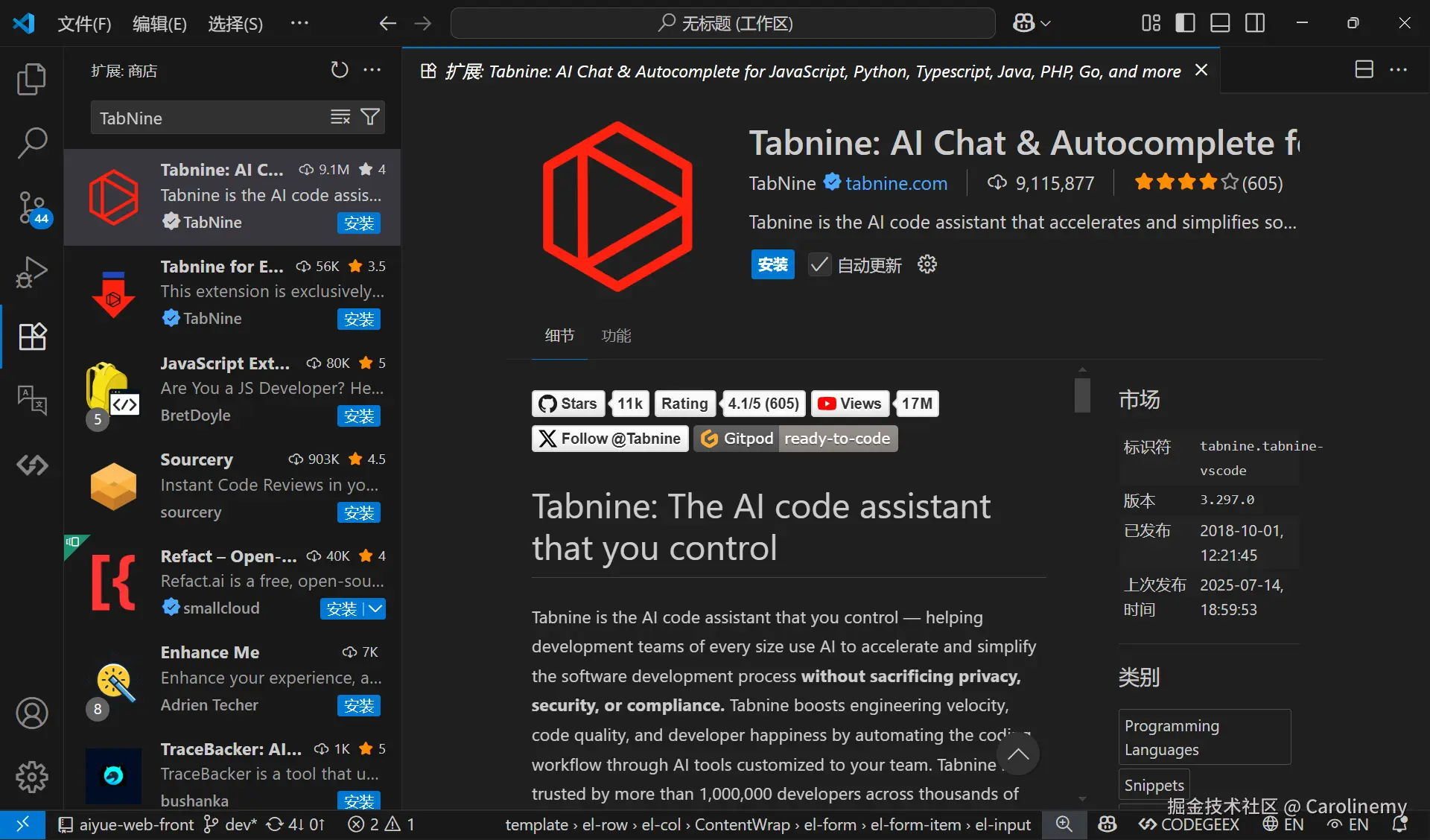The width and height of the screenshot is (1430, 840).
Task: Switch to the 功能 features tab
Action: 616,336
